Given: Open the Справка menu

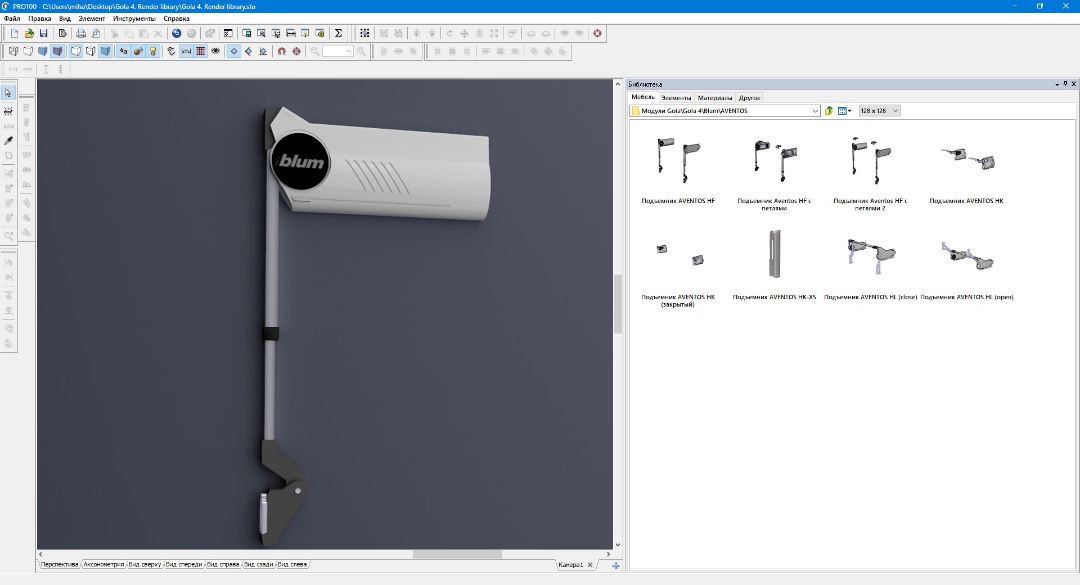Looking at the screenshot, I should coord(176,19).
